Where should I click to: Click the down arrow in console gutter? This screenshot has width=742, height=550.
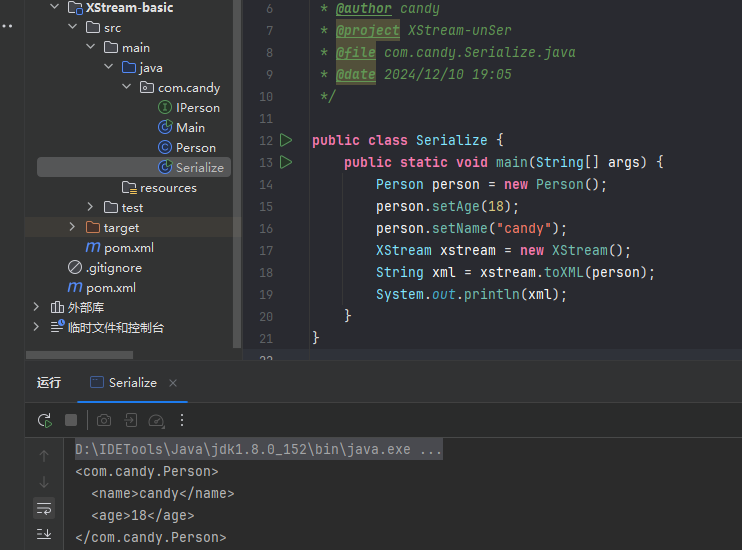(44, 482)
